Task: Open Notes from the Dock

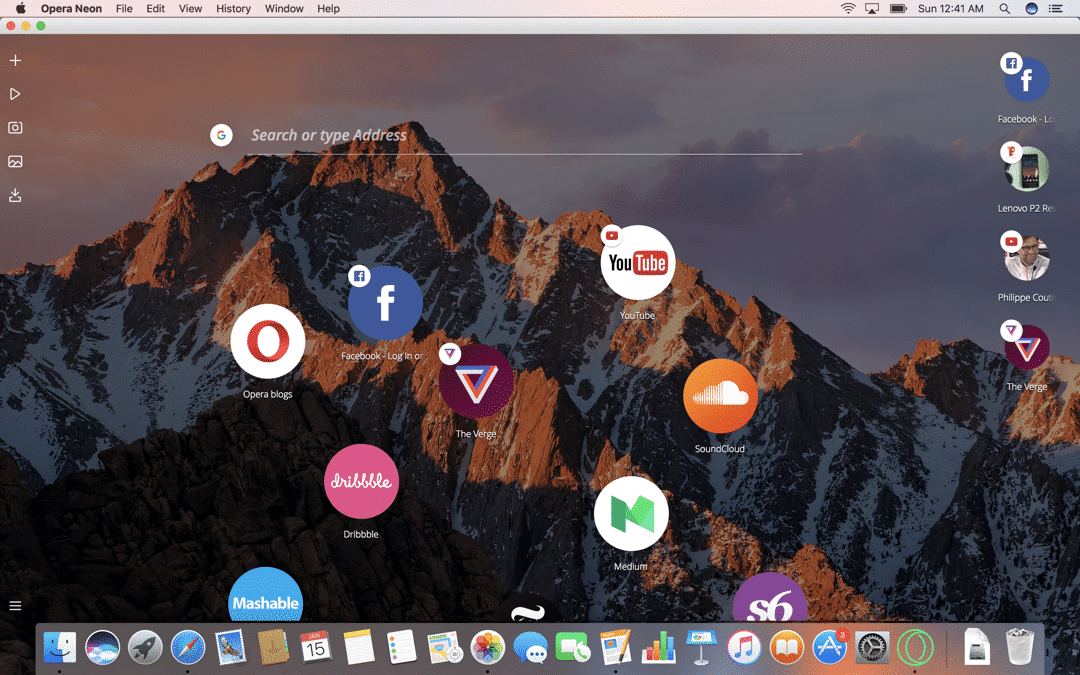Action: click(359, 647)
